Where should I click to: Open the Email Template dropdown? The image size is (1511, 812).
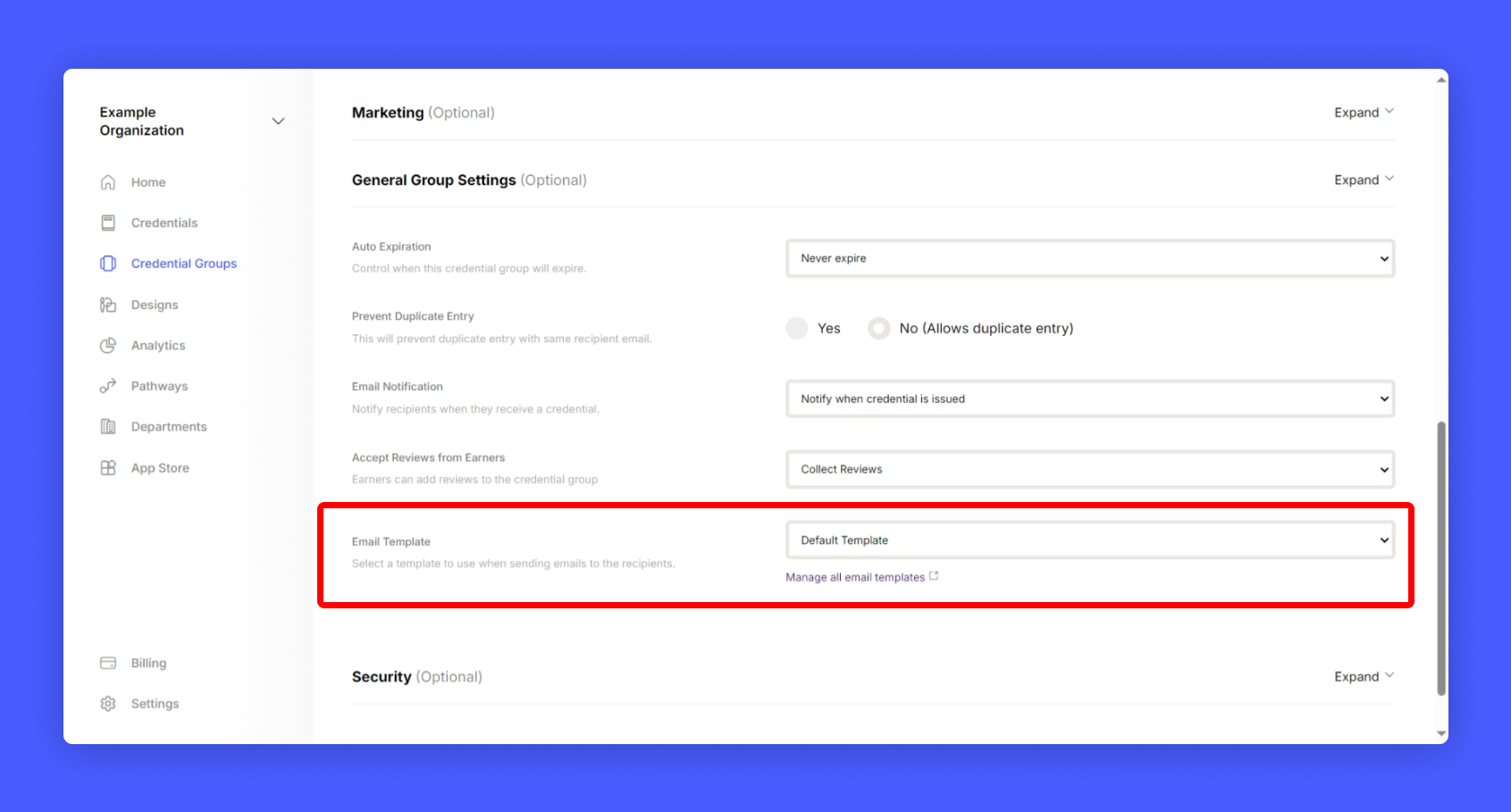pos(1089,540)
